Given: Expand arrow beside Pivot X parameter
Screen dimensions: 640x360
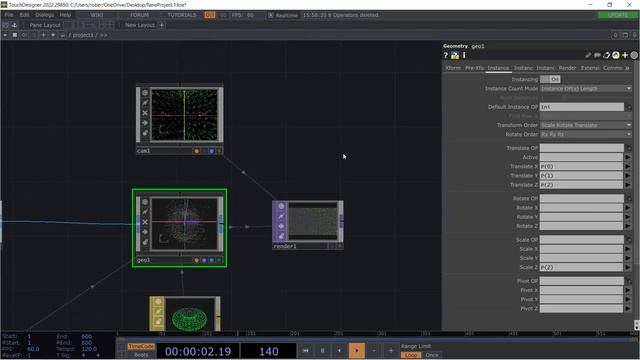Looking at the screenshot, I should (x=628, y=290).
